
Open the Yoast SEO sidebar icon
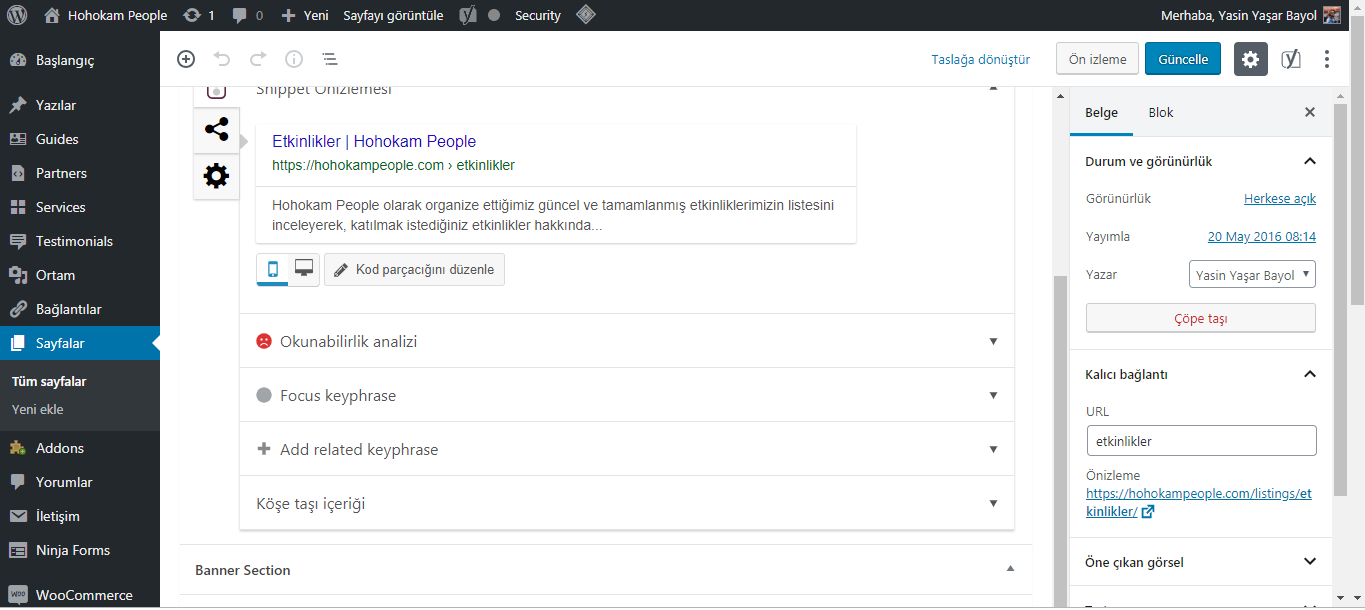(x=1291, y=59)
